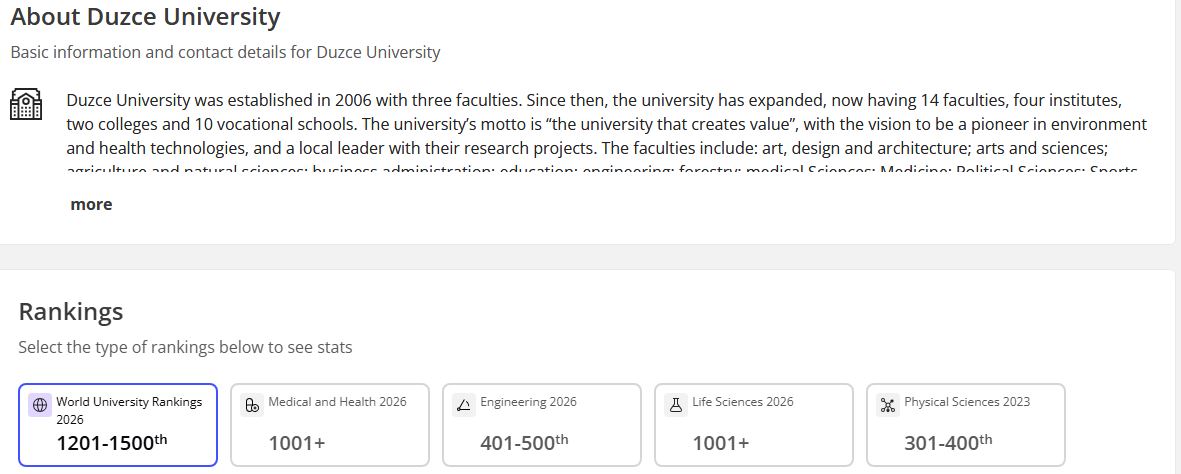Viewport: 1181px width, 474px height.
Task: Expand the description with the 'more' link
Action: coord(91,204)
